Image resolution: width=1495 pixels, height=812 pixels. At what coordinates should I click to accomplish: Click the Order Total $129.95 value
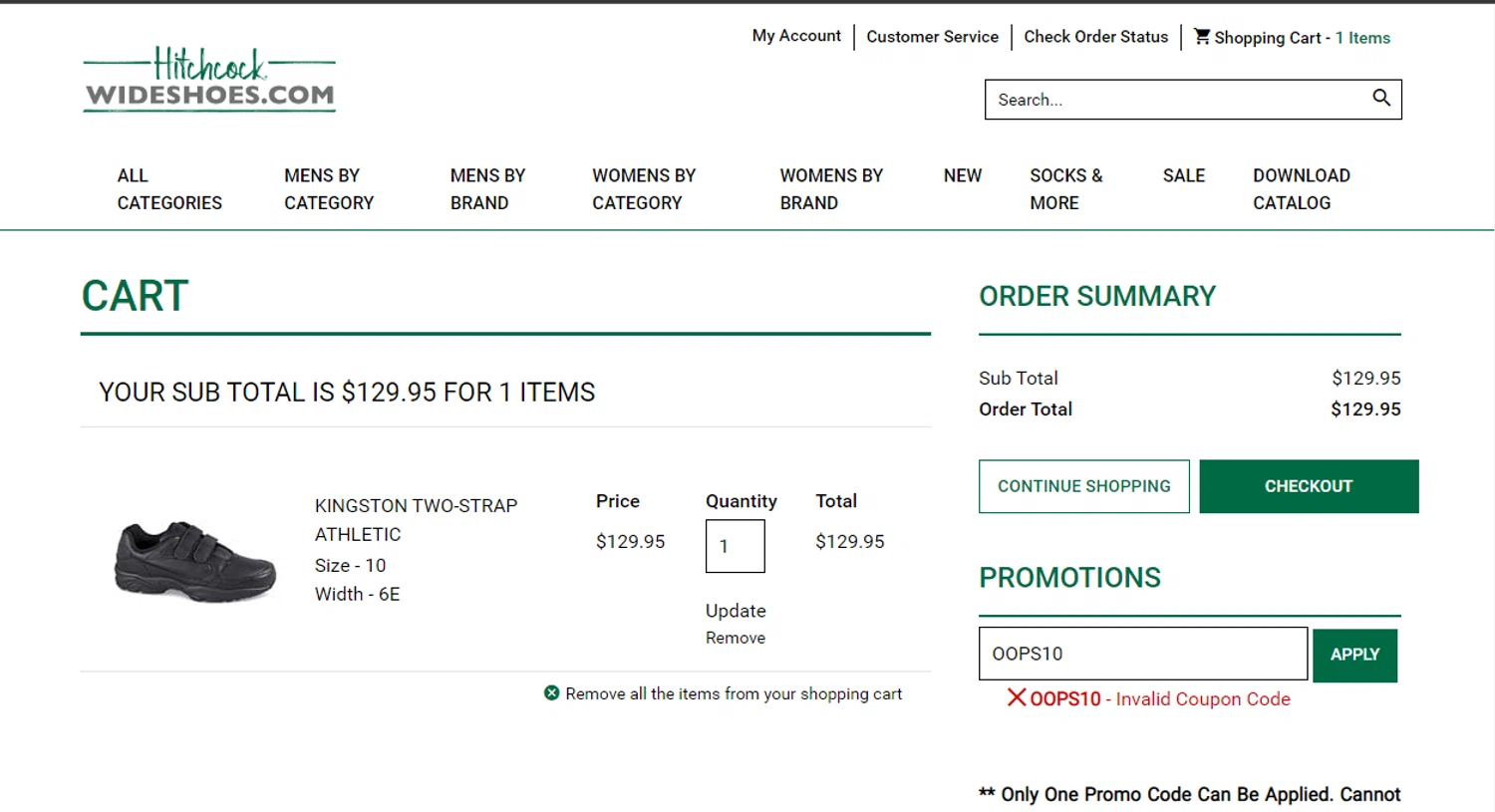(1365, 409)
